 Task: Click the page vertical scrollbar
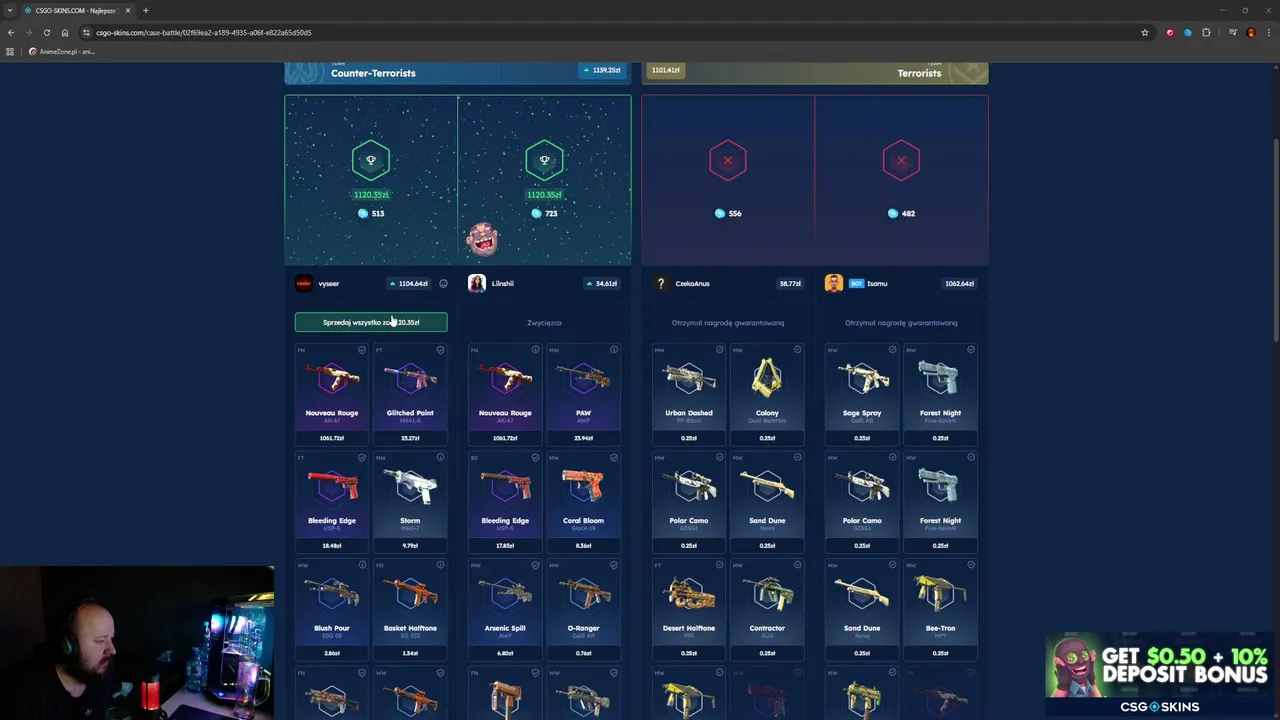[x=1275, y=240]
